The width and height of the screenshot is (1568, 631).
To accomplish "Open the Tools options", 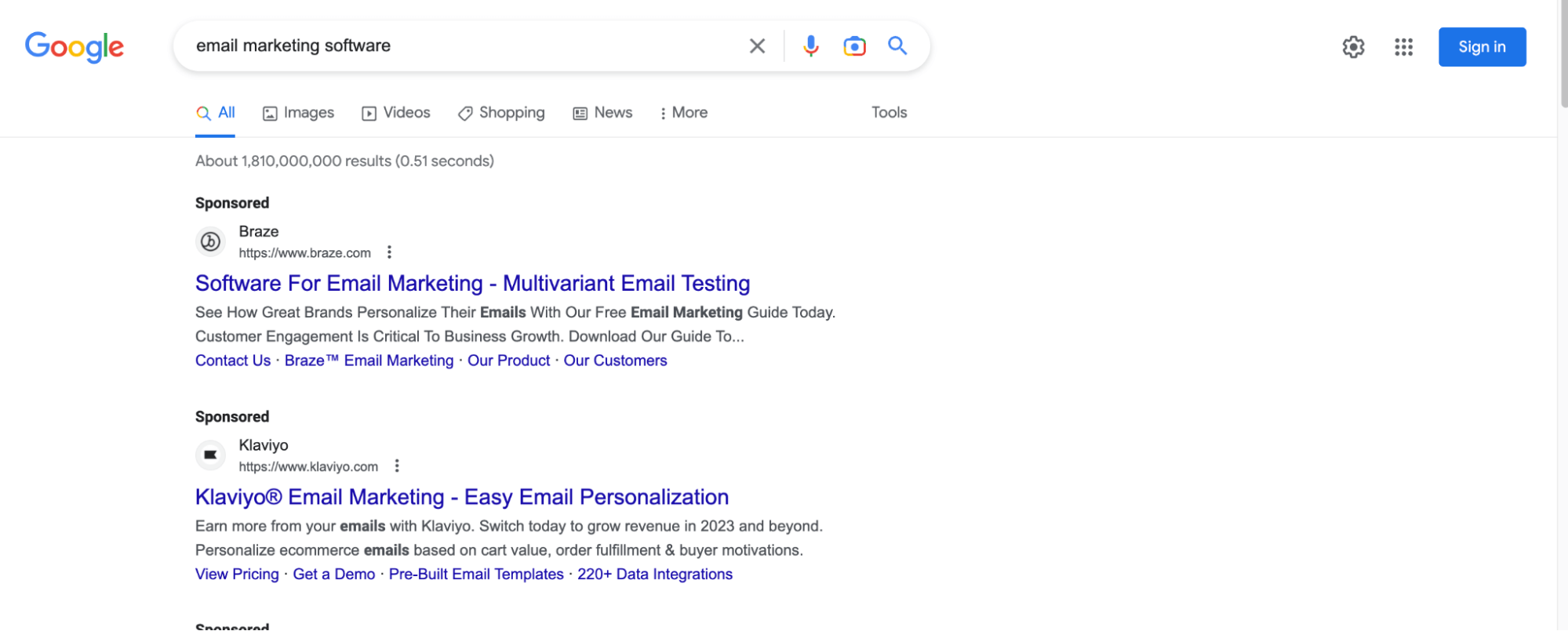I will point(889,113).
